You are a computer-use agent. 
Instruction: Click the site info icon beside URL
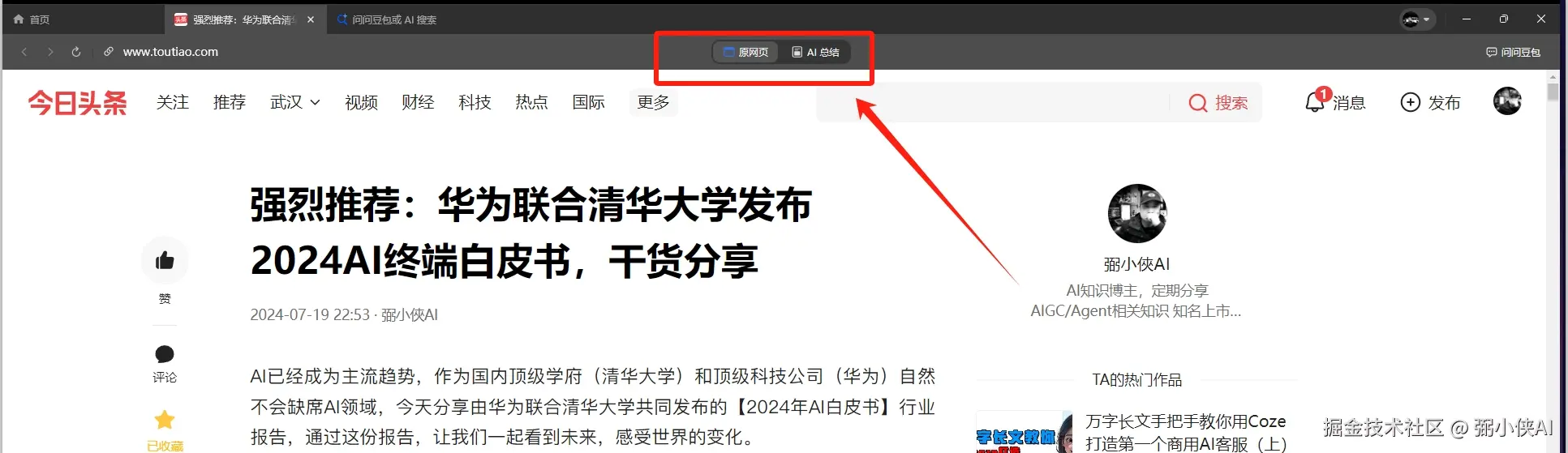click(x=109, y=52)
